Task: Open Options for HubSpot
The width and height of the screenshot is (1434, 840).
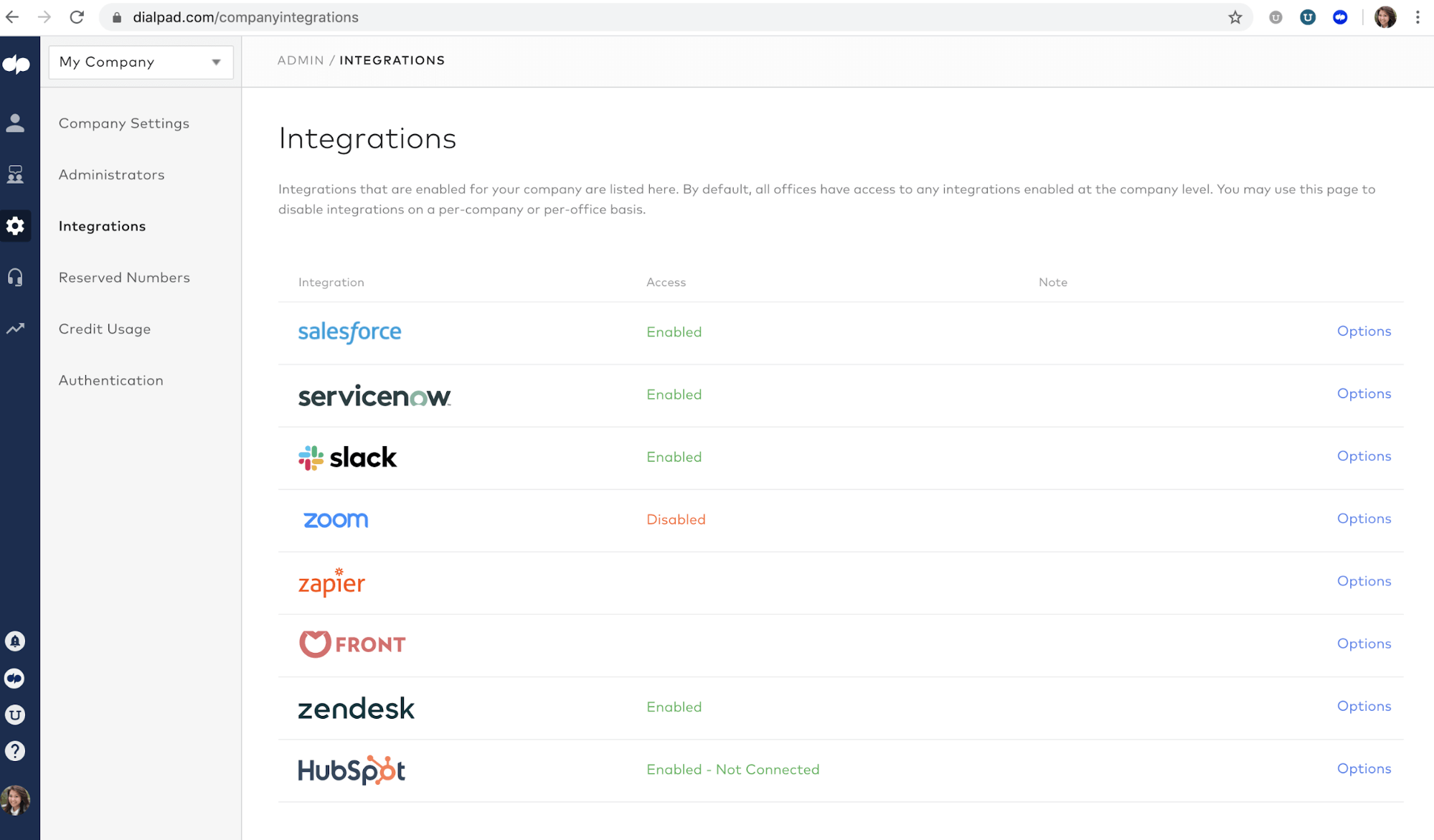Action: point(1364,768)
